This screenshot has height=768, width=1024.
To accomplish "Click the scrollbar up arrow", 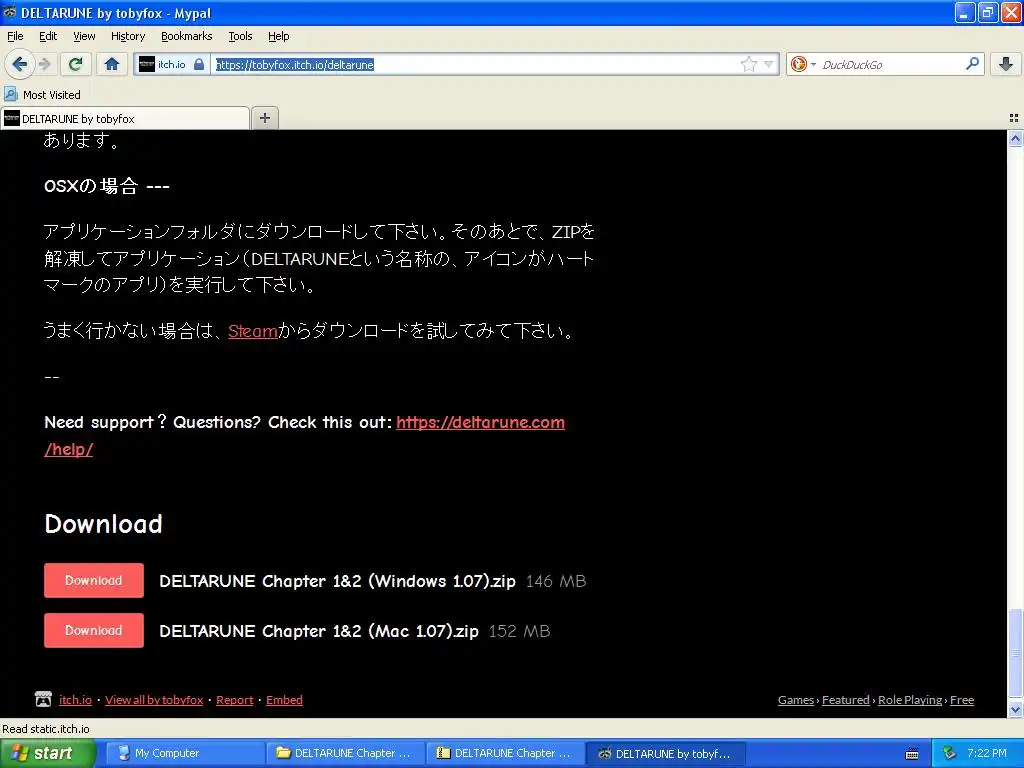I will pos(1015,138).
